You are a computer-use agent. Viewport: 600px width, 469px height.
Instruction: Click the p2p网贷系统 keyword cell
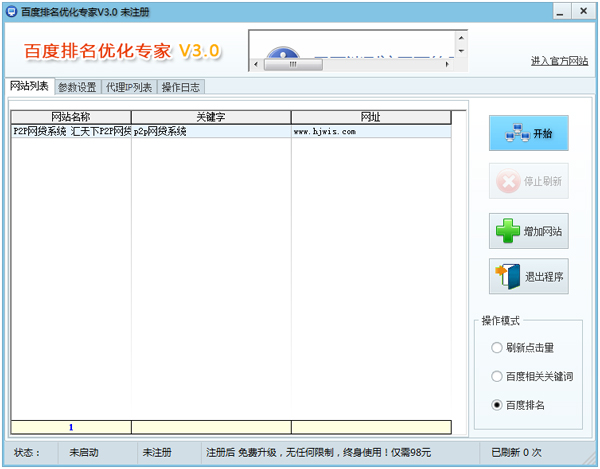(211, 131)
